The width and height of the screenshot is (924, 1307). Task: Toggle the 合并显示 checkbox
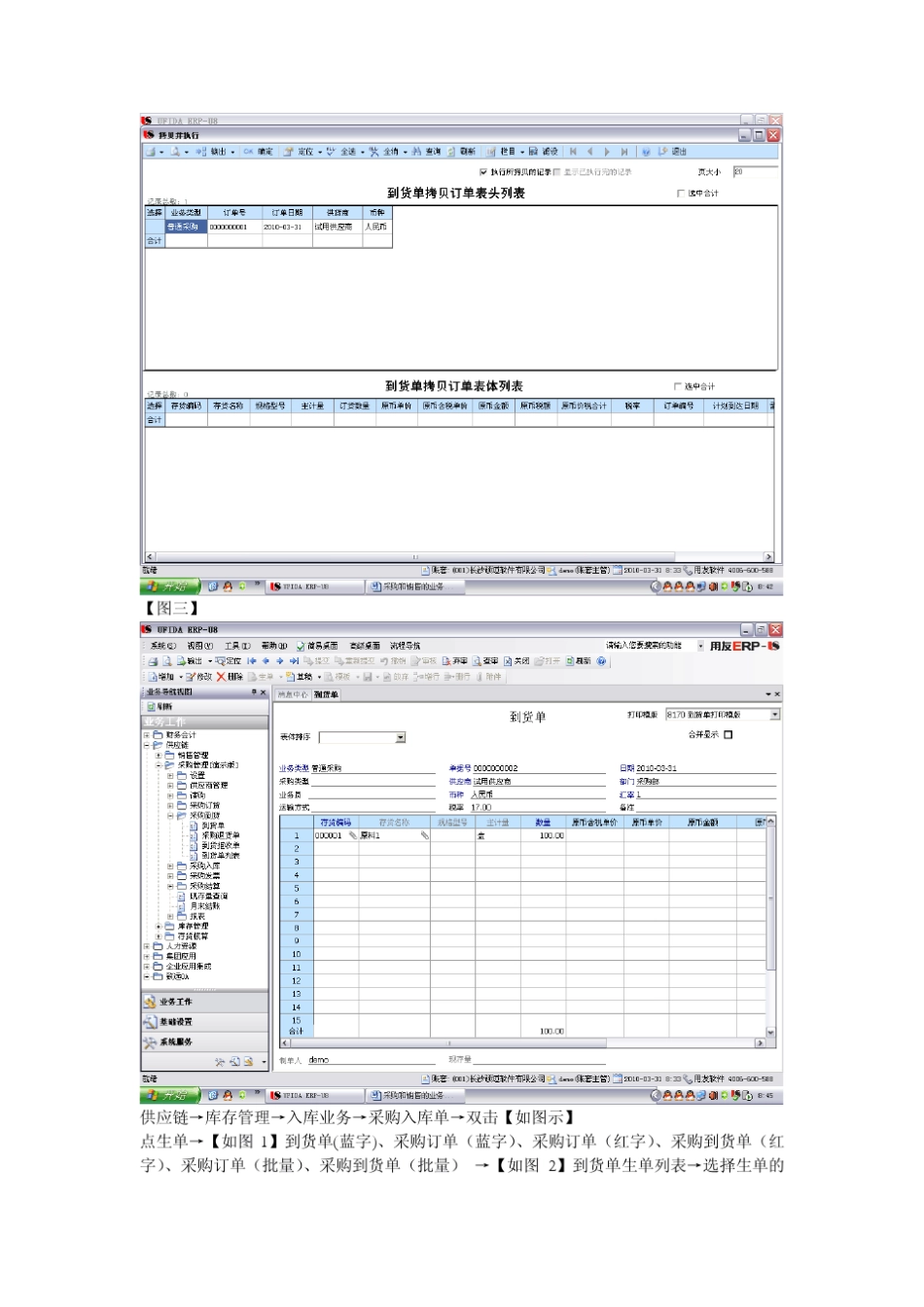coord(729,735)
